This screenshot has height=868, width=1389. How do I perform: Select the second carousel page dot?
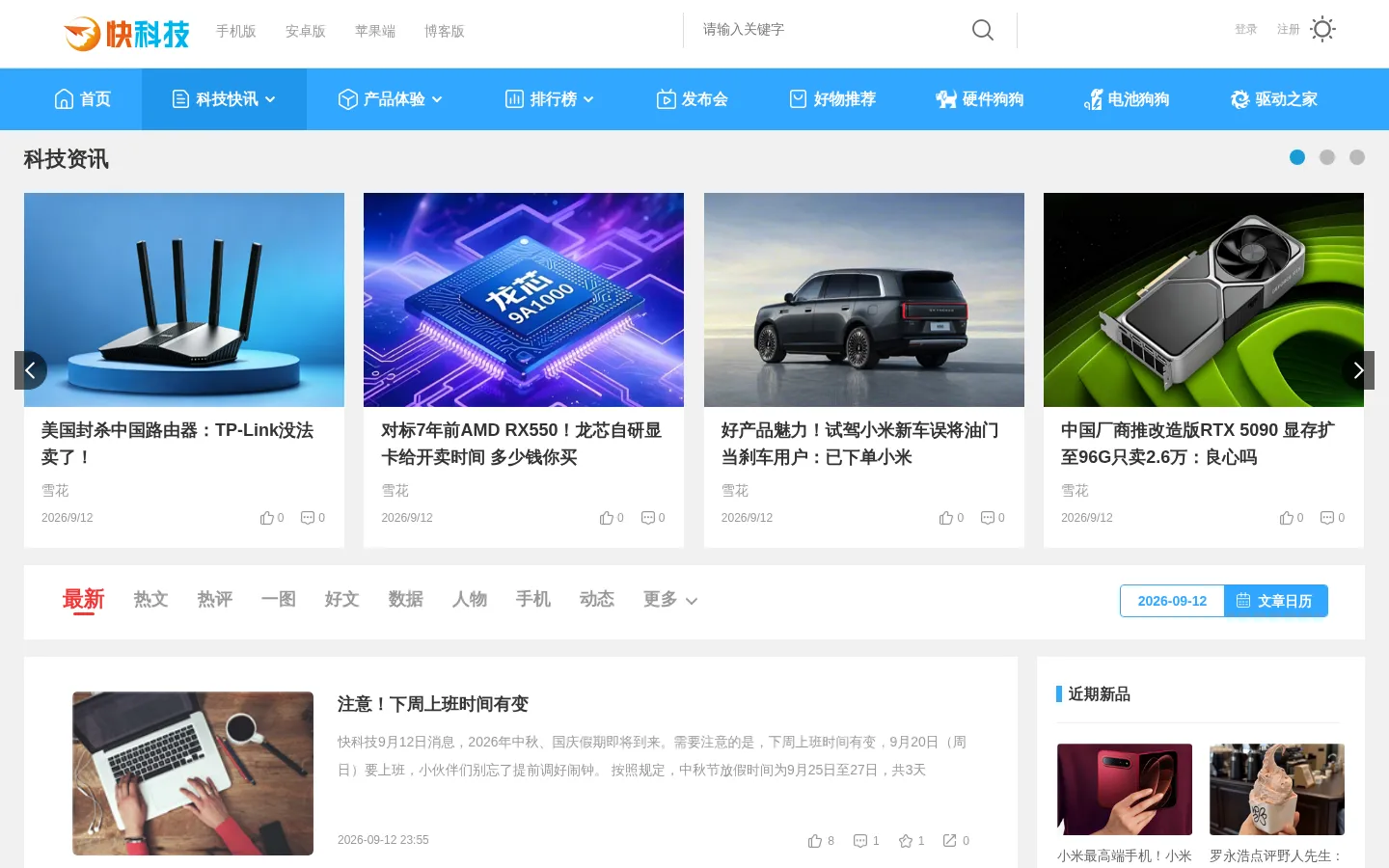point(1327,157)
